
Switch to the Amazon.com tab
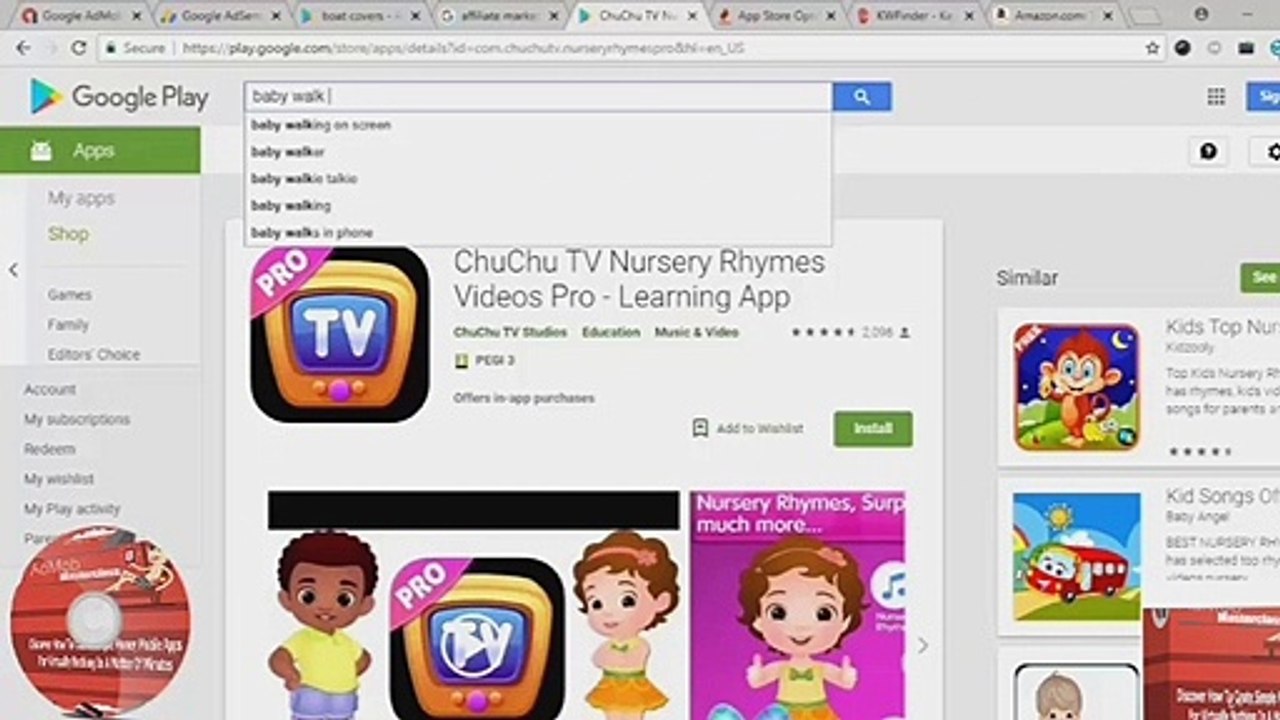coord(1053,16)
